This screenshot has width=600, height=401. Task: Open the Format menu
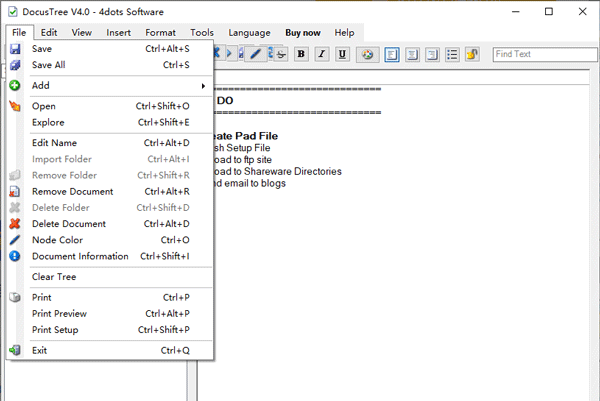(x=160, y=33)
